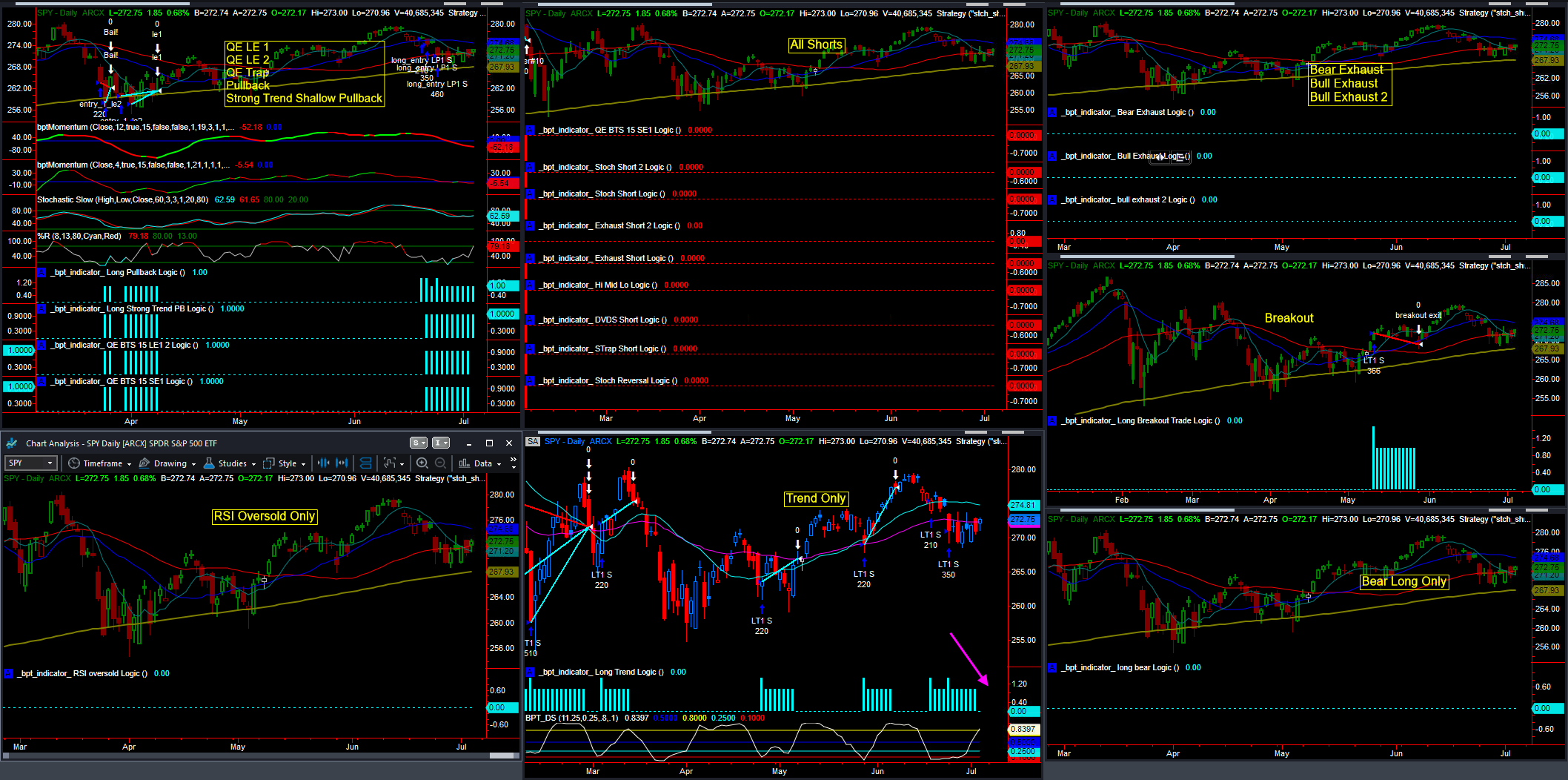Screen dimensions: 1568x780
Task: Click the Style toolbar button
Action: click(x=284, y=463)
